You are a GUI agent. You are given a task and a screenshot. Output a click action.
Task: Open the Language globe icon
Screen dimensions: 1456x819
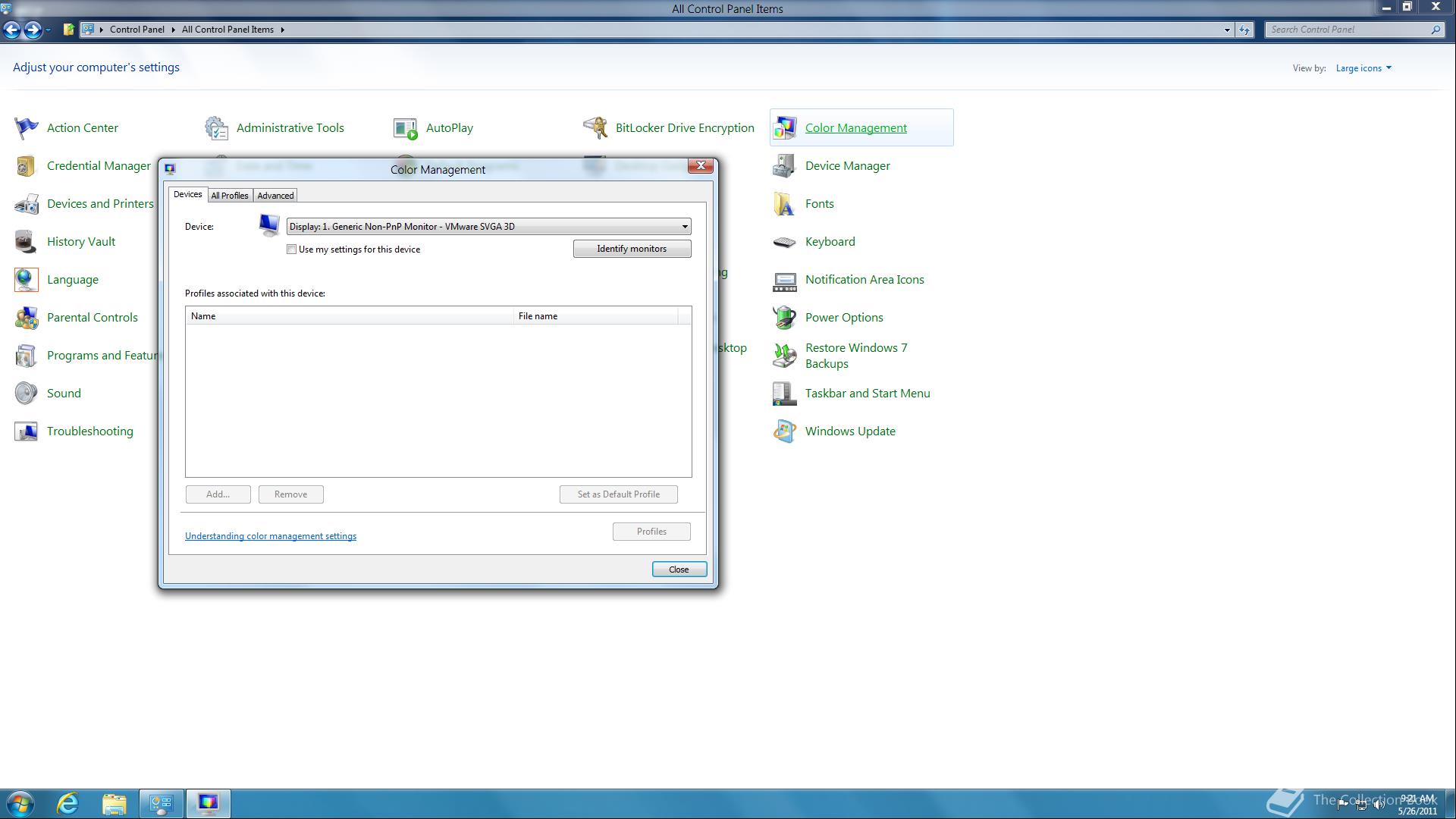pyautogui.click(x=26, y=280)
